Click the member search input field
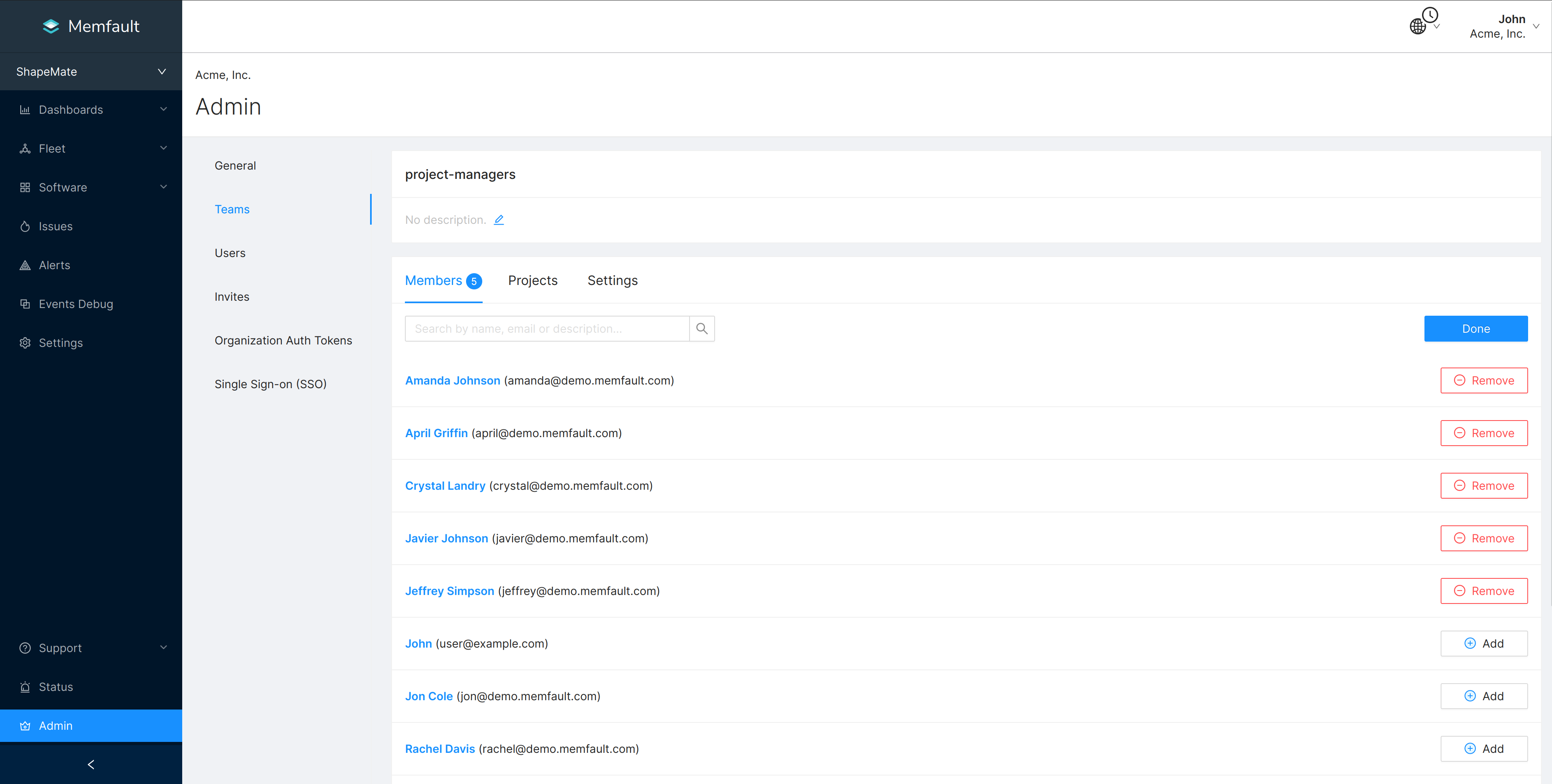Image resolution: width=1552 pixels, height=784 pixels. pos(547,329)
